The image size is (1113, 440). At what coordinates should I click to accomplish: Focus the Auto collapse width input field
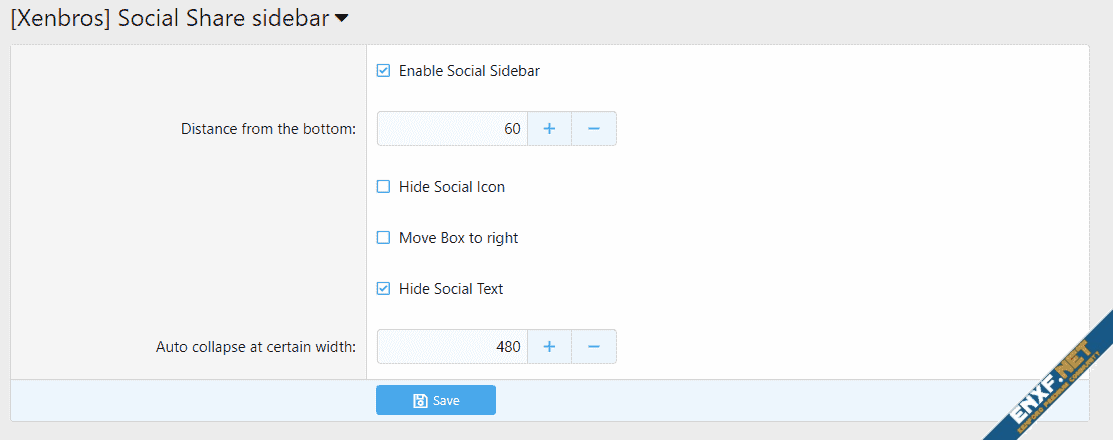(x=452, y=347)
